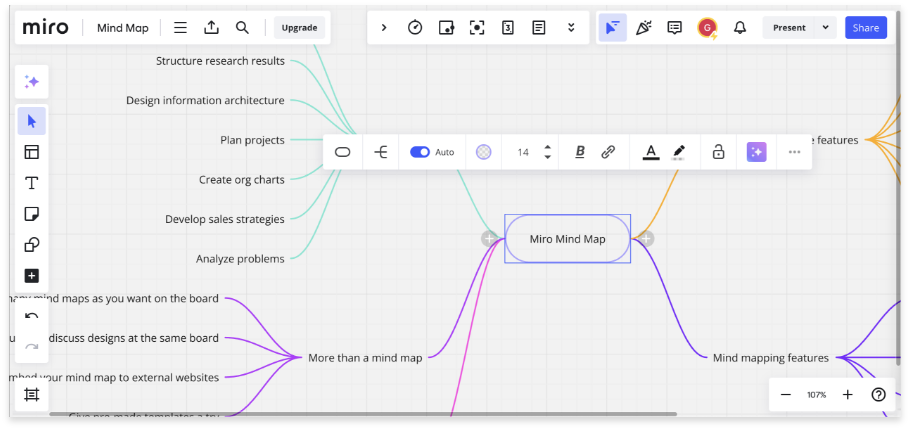910x430 pixels.
Task: Toggle collaborator cursors icon
Action: pyautogui.click(x=612, y=27)
